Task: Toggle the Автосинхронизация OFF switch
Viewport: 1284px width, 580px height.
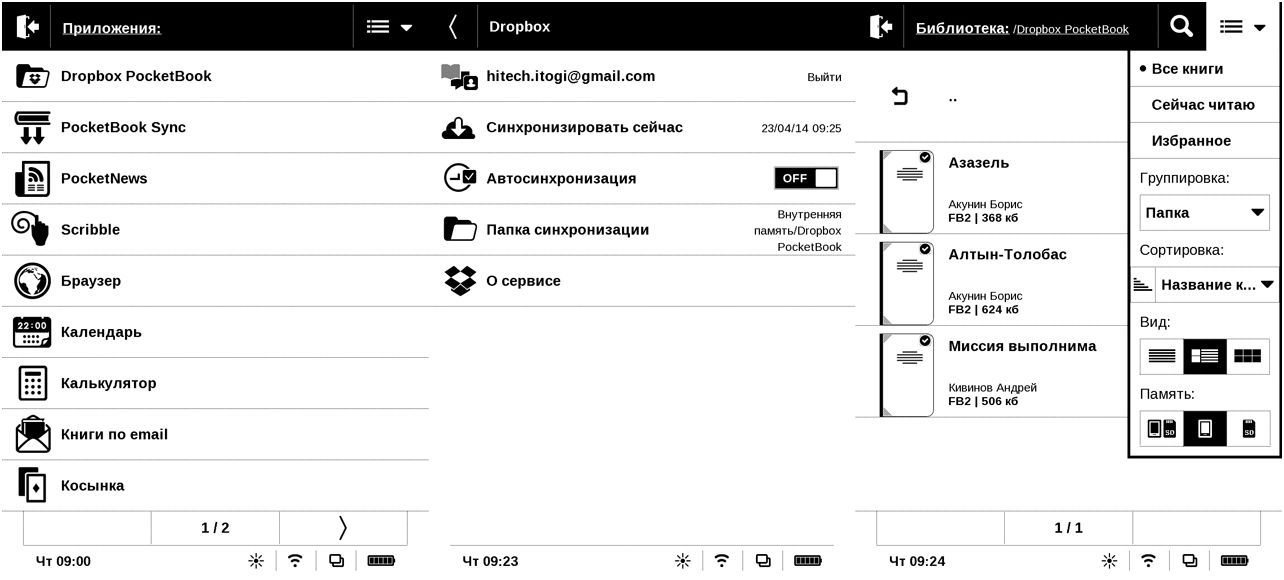Action: pos(805,178)
